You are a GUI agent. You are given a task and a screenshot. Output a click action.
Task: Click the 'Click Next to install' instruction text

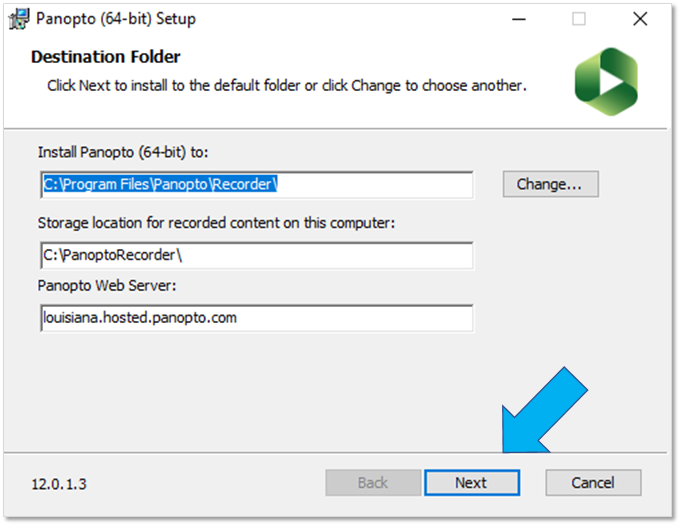(x=287, y=86)
